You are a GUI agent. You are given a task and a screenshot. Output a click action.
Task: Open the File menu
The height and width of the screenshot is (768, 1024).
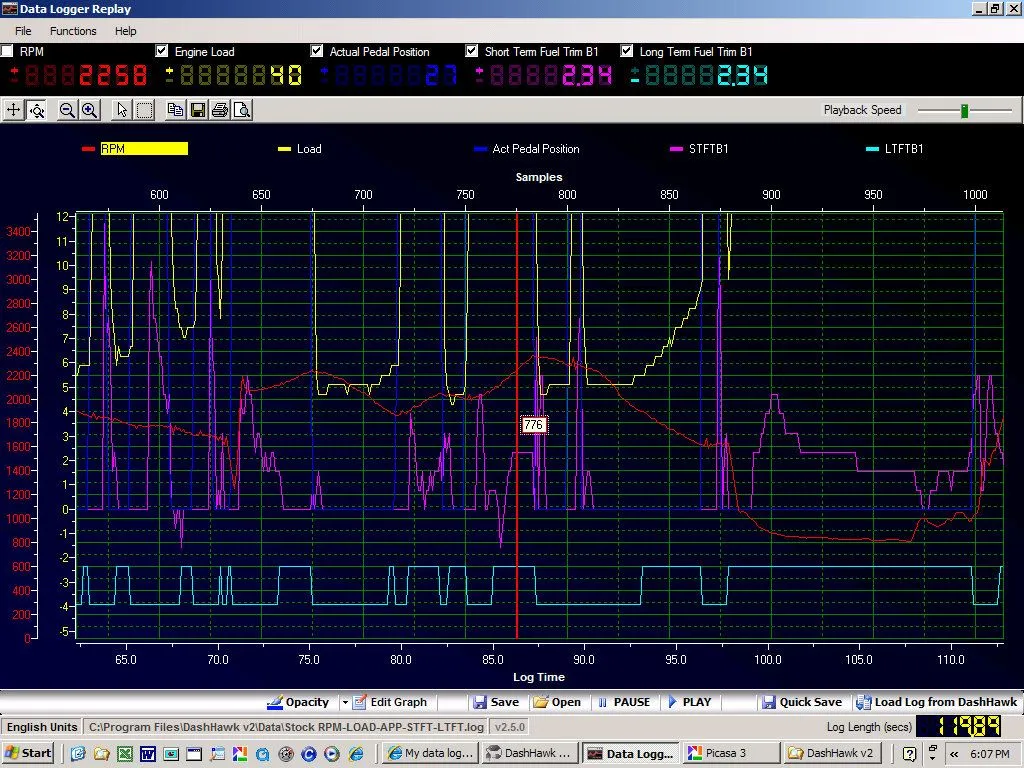point(22,31)
